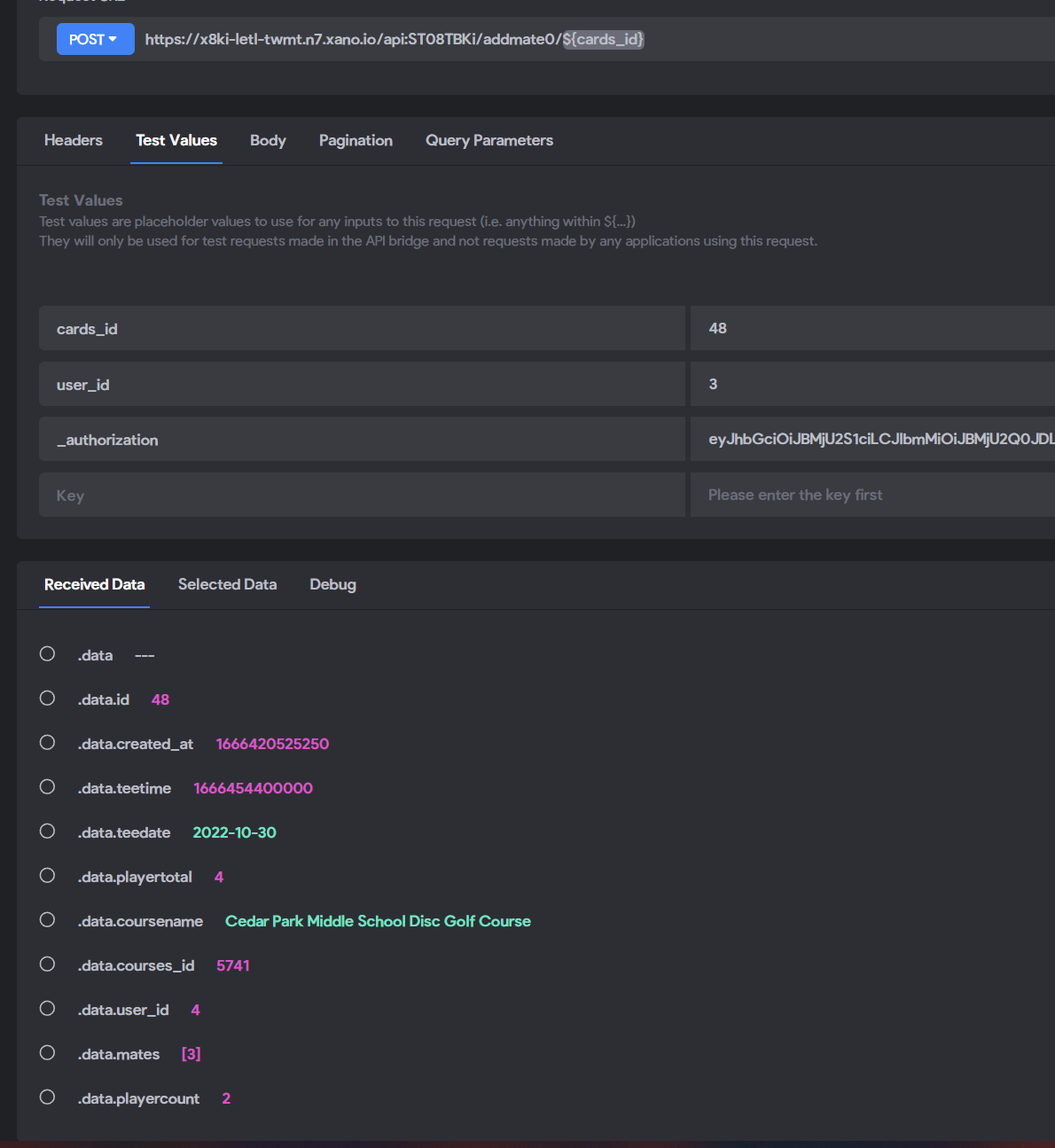The image size is (1055, 1148).
Task: Open the Debug tab
Action: point(332,584)
